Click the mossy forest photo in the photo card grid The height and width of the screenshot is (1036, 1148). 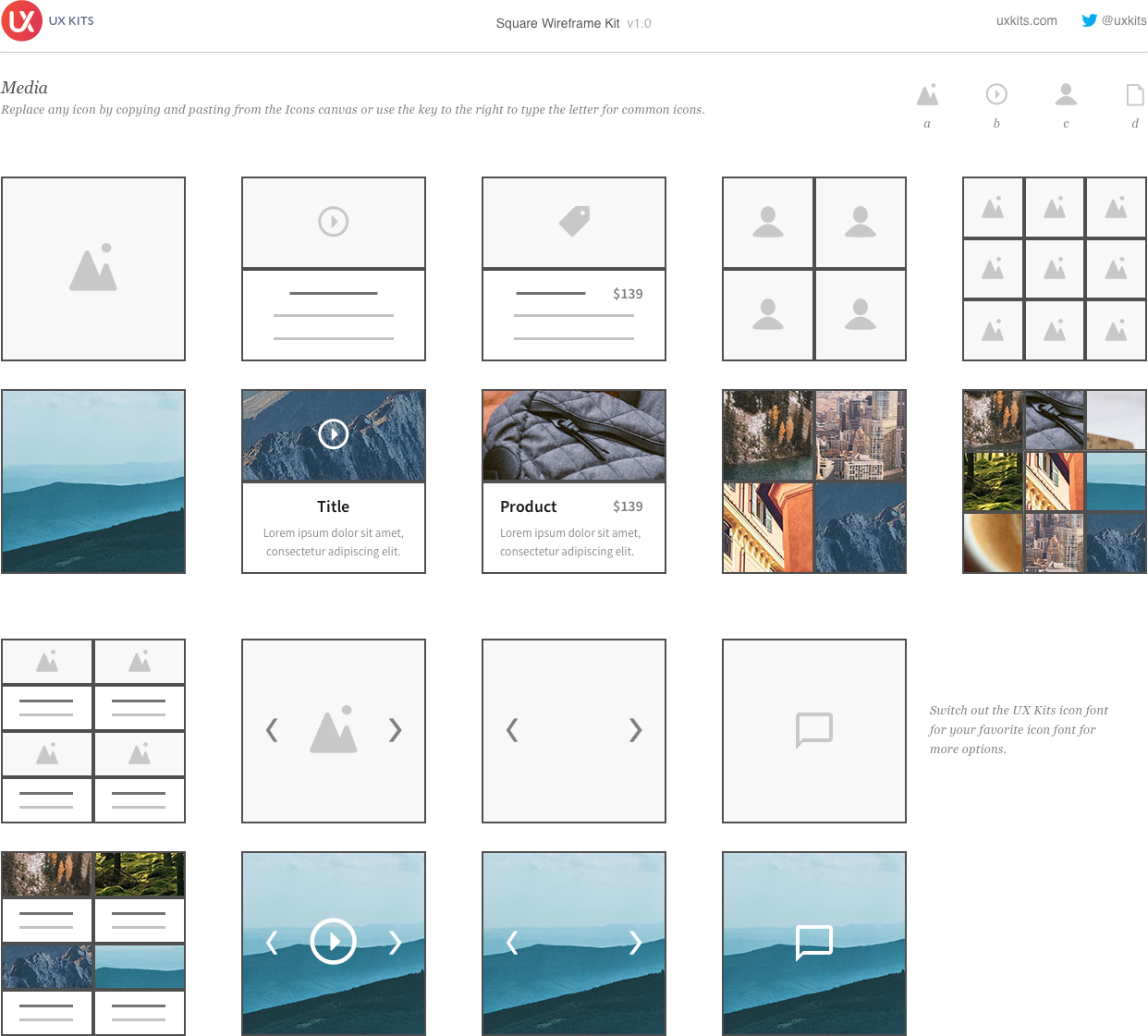[x=140, y=874]
